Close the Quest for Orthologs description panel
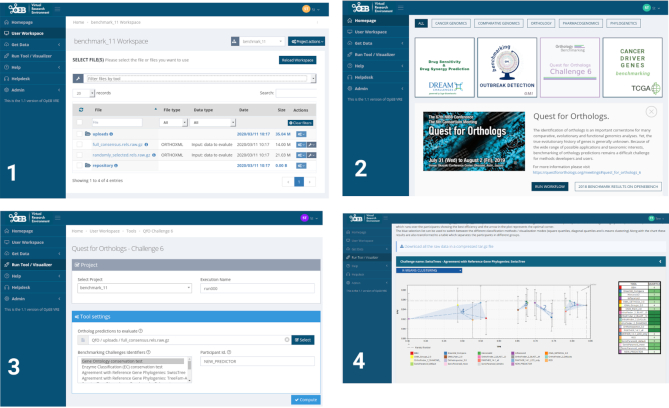Screen dimensions: 669x408 (x=651, y=112)
